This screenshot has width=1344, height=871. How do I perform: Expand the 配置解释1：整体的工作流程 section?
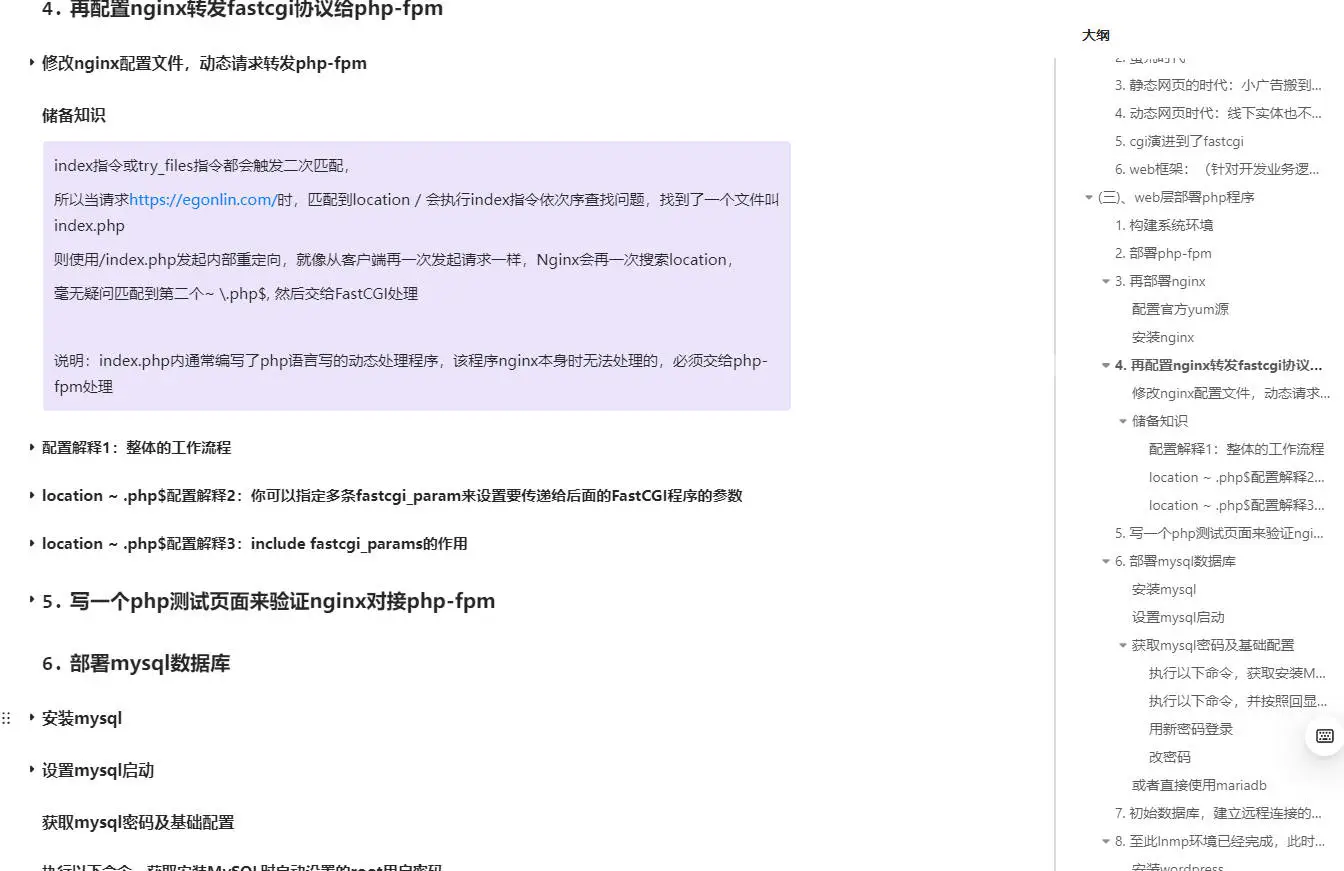point(32,447)
